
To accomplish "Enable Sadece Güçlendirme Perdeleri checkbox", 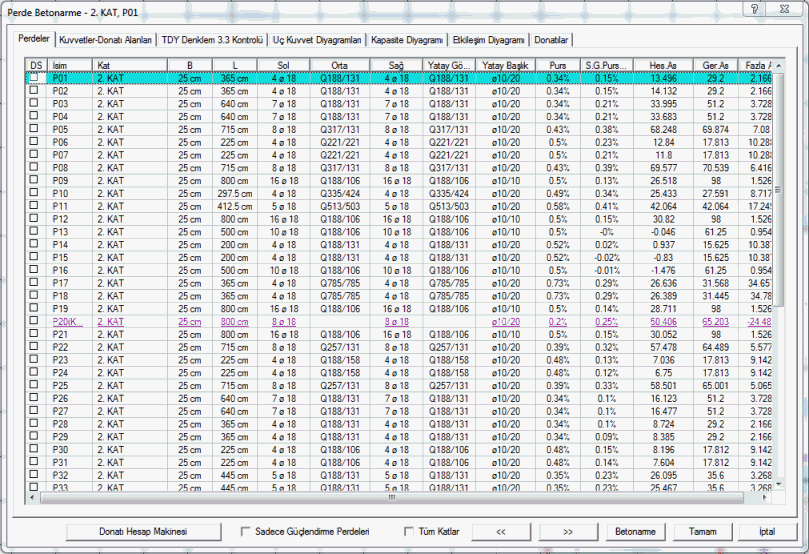I will 246,531.
